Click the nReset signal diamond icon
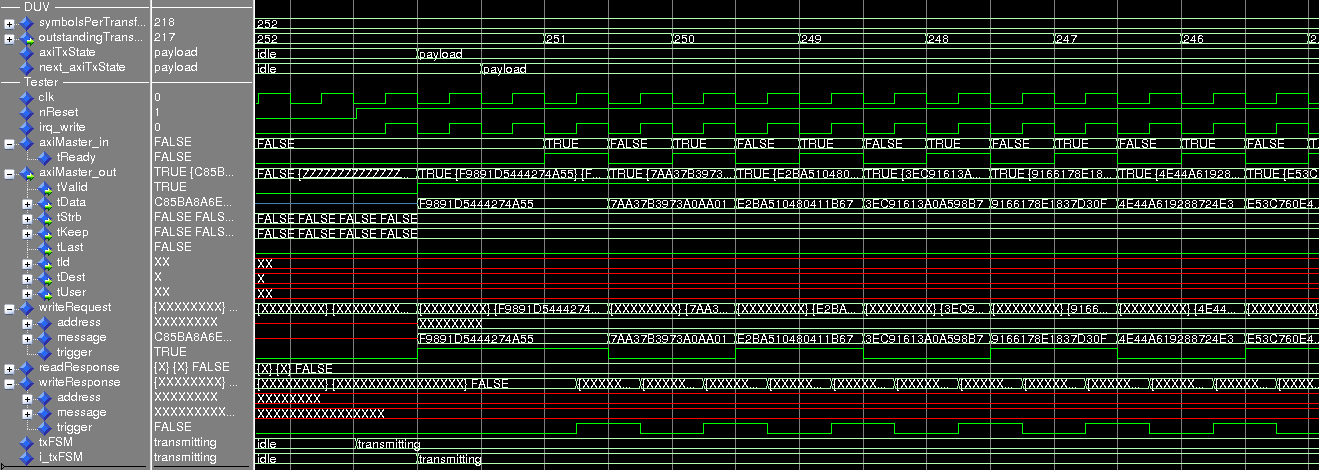1319x470 pixels. 26,112
